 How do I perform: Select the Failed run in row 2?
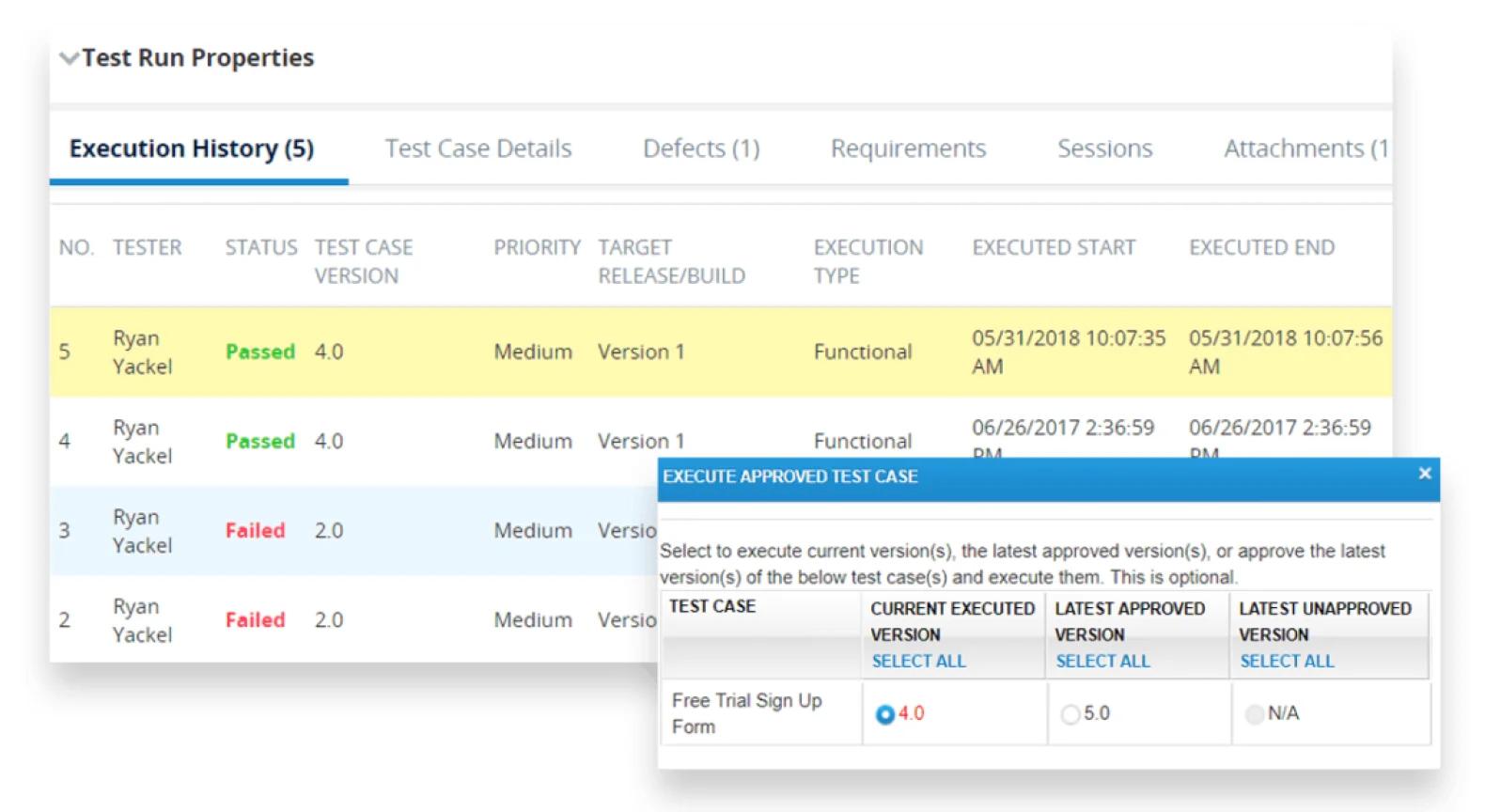[255, 620]
